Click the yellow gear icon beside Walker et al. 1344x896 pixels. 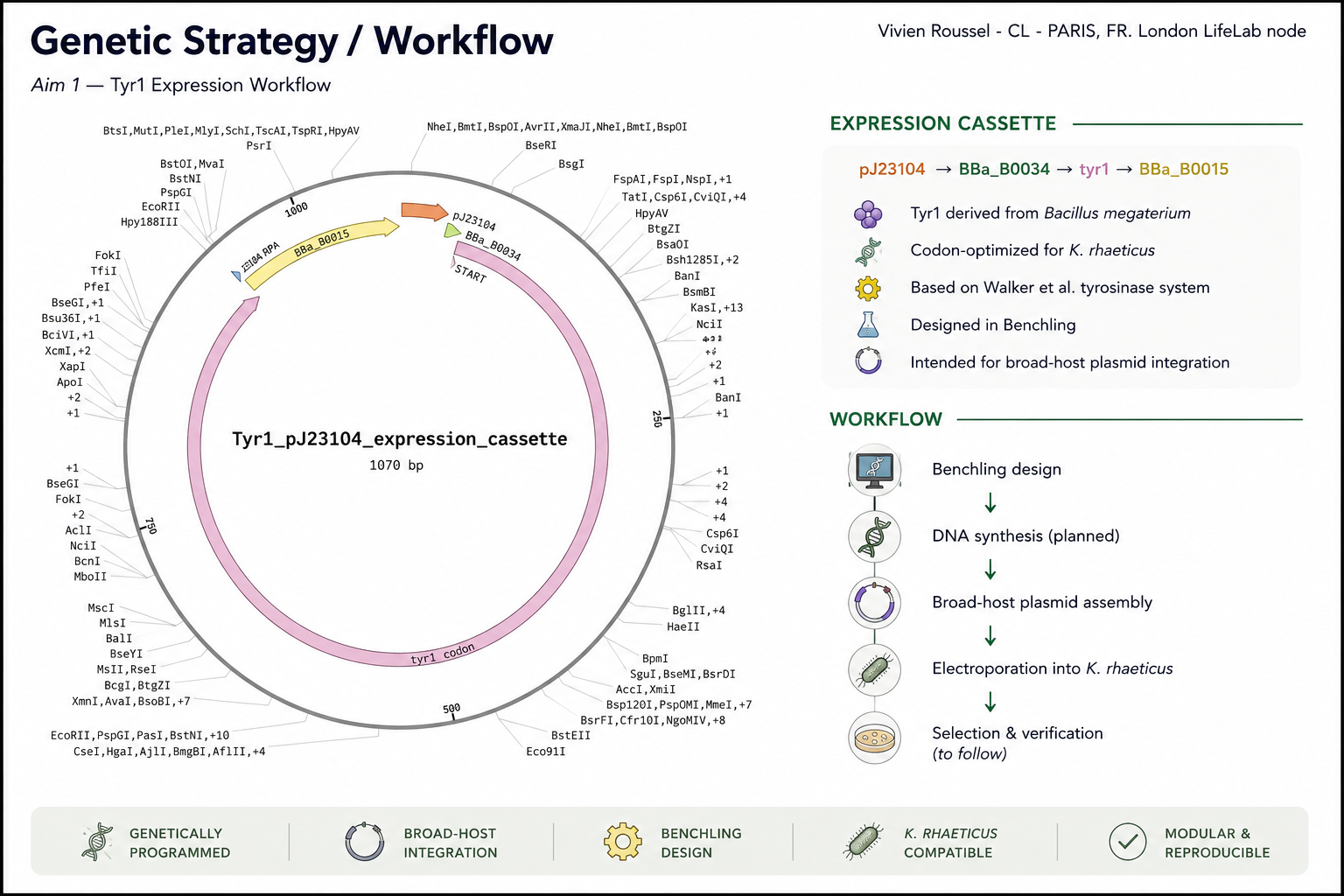(867, 288)
